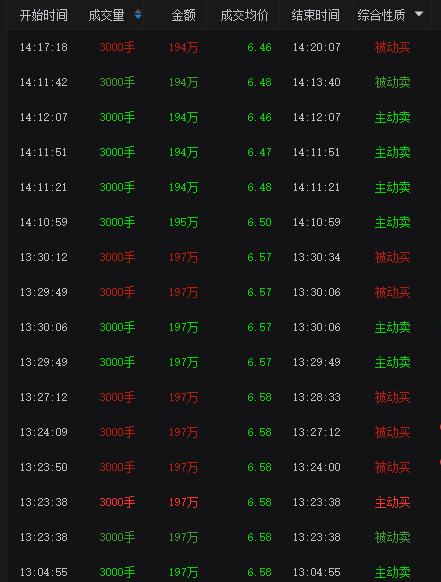Viewport: 441px width, 582px height.
Task: Sort by 成交量 using the blue arrow icon
Action: tap(138, 14)
